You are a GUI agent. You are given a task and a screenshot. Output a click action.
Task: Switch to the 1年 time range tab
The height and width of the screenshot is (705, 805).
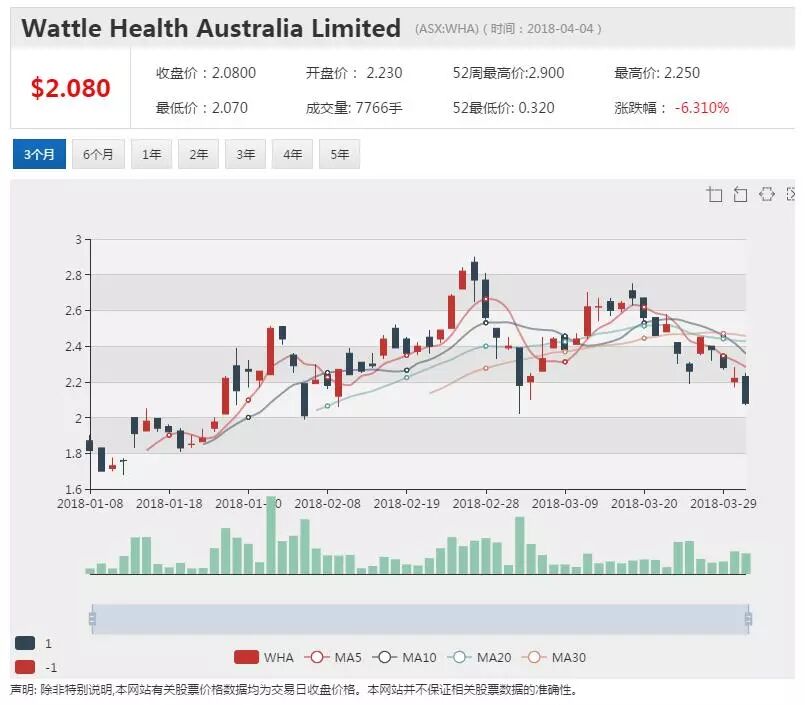click(151, 154)
